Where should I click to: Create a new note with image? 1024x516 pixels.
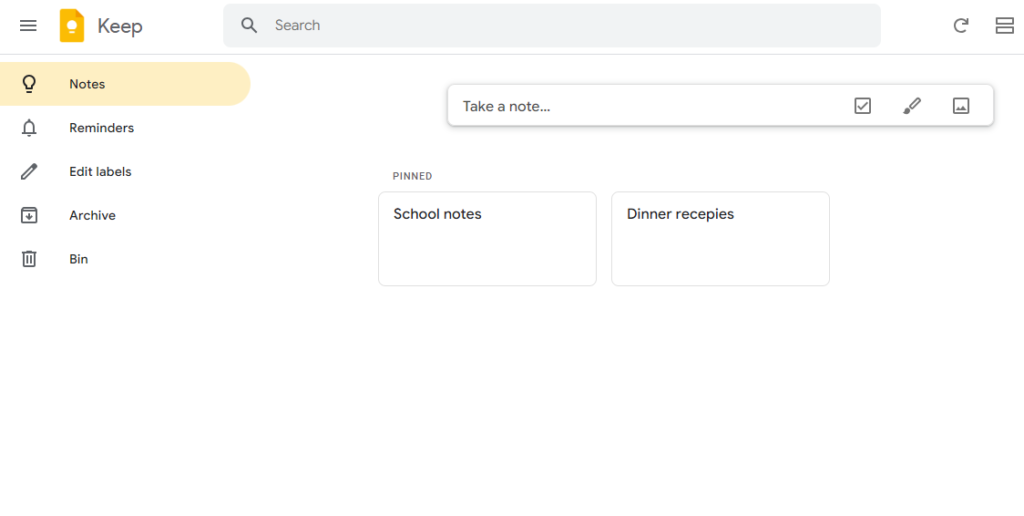tap(961, 106)
